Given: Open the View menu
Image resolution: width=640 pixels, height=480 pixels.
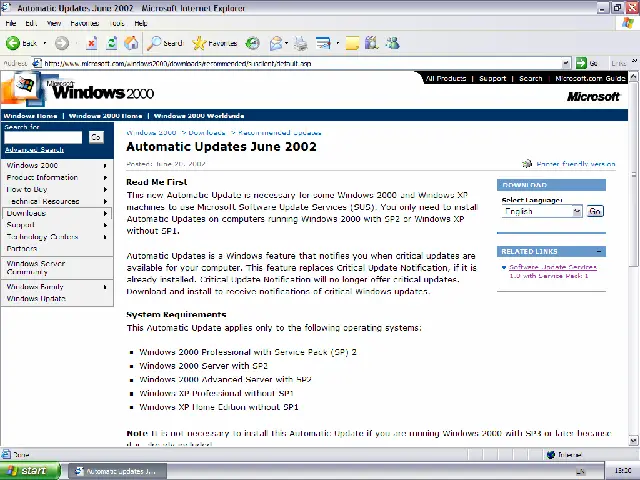Looking at the screenshot, I should tap(54, 23).
